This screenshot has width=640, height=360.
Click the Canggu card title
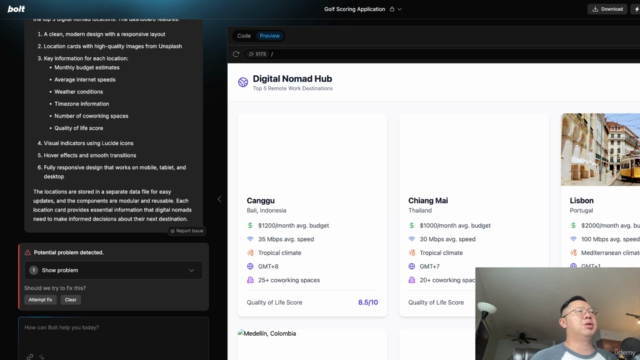coord(260,200)
